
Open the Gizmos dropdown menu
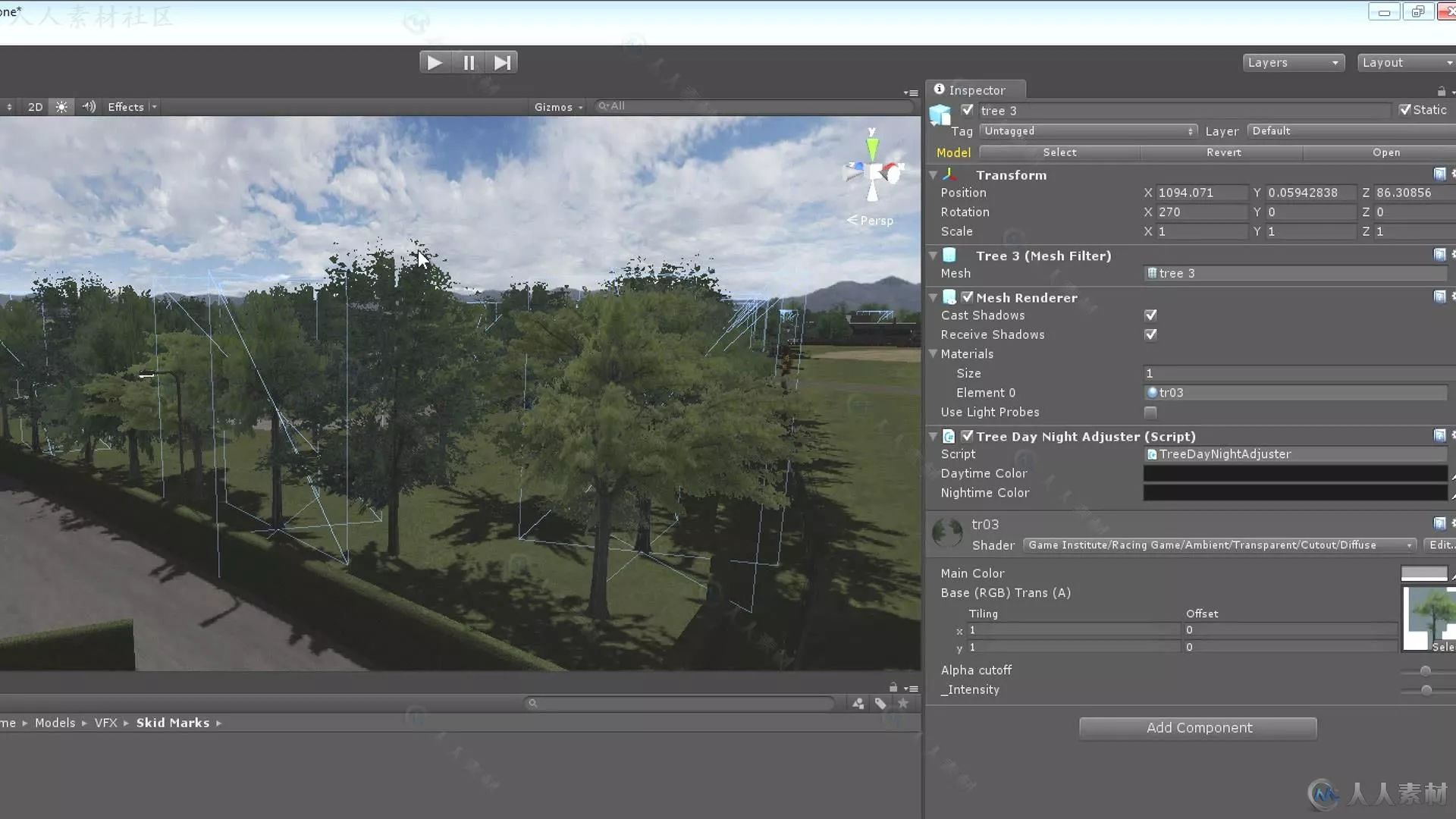coord(558,107)
